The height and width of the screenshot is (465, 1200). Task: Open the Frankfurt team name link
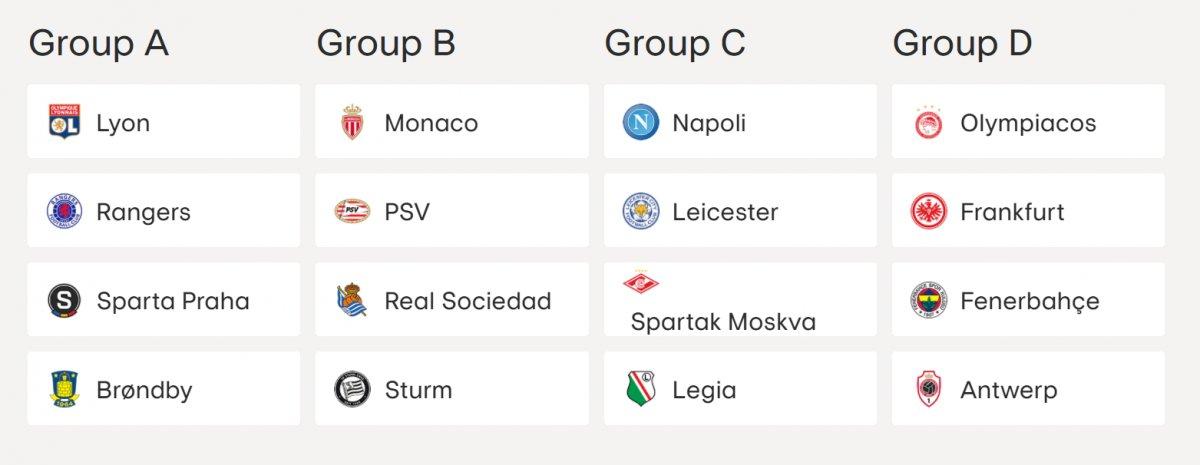pyautogui.click(x=1012, y=212)
